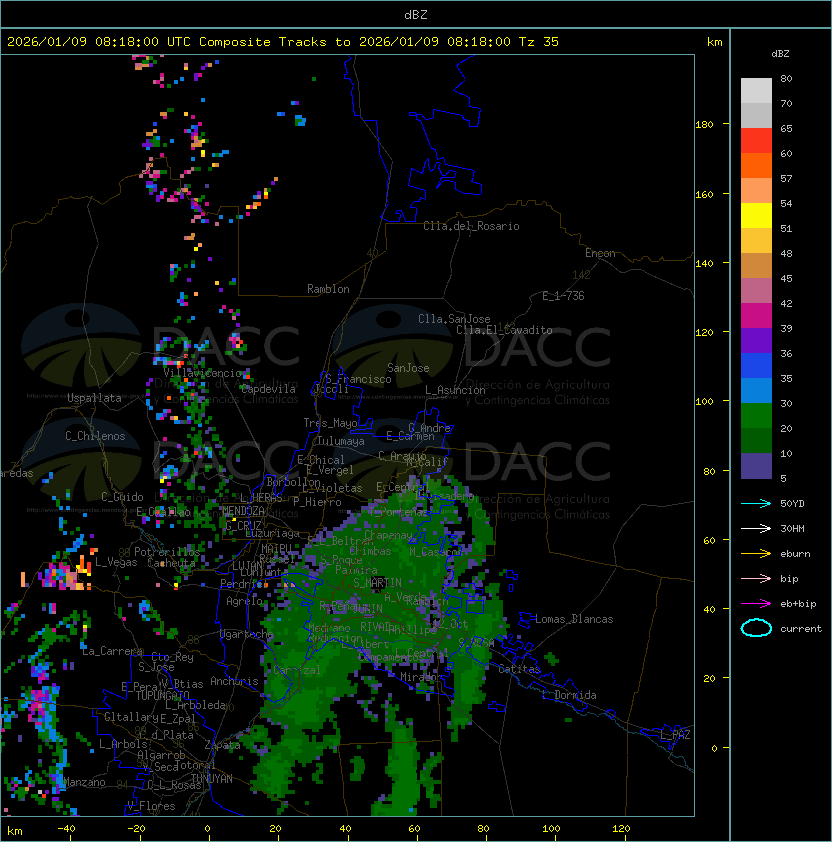Click the 'S_MARTIN' map label
This screenshot has width=832, height=842.
[x=377, y=583]
